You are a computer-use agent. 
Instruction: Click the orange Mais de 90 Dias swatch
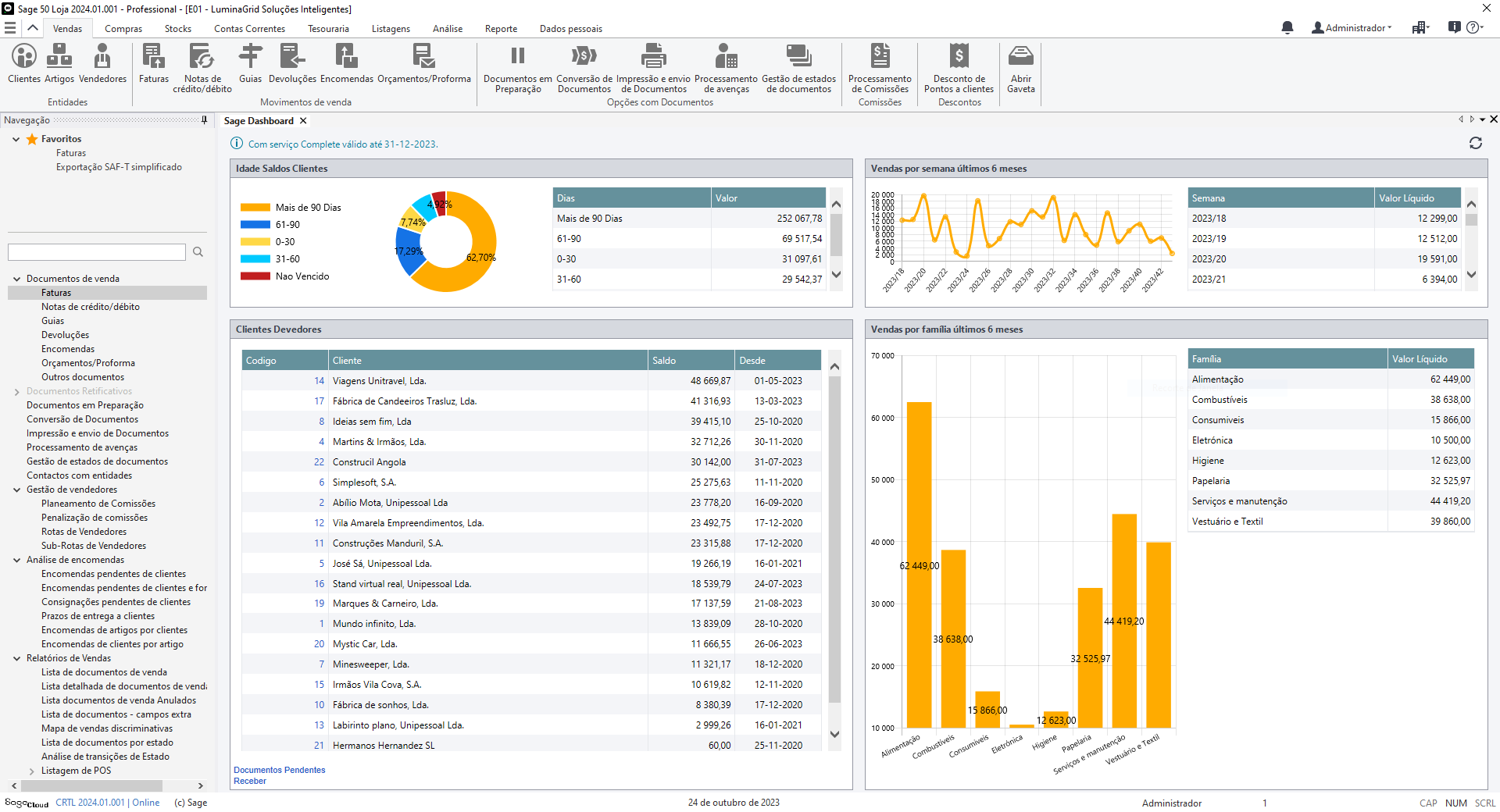[255, 208]
